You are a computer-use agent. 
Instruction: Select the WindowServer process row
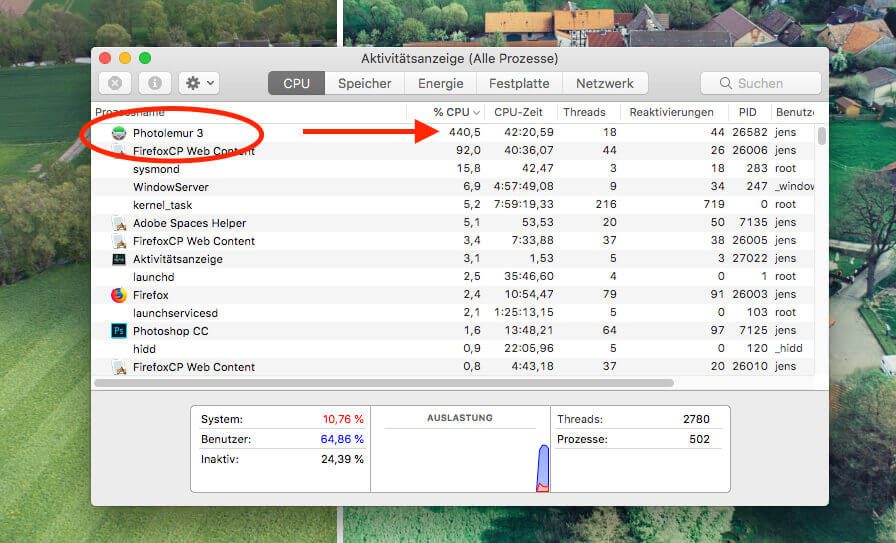coord(454,187)
